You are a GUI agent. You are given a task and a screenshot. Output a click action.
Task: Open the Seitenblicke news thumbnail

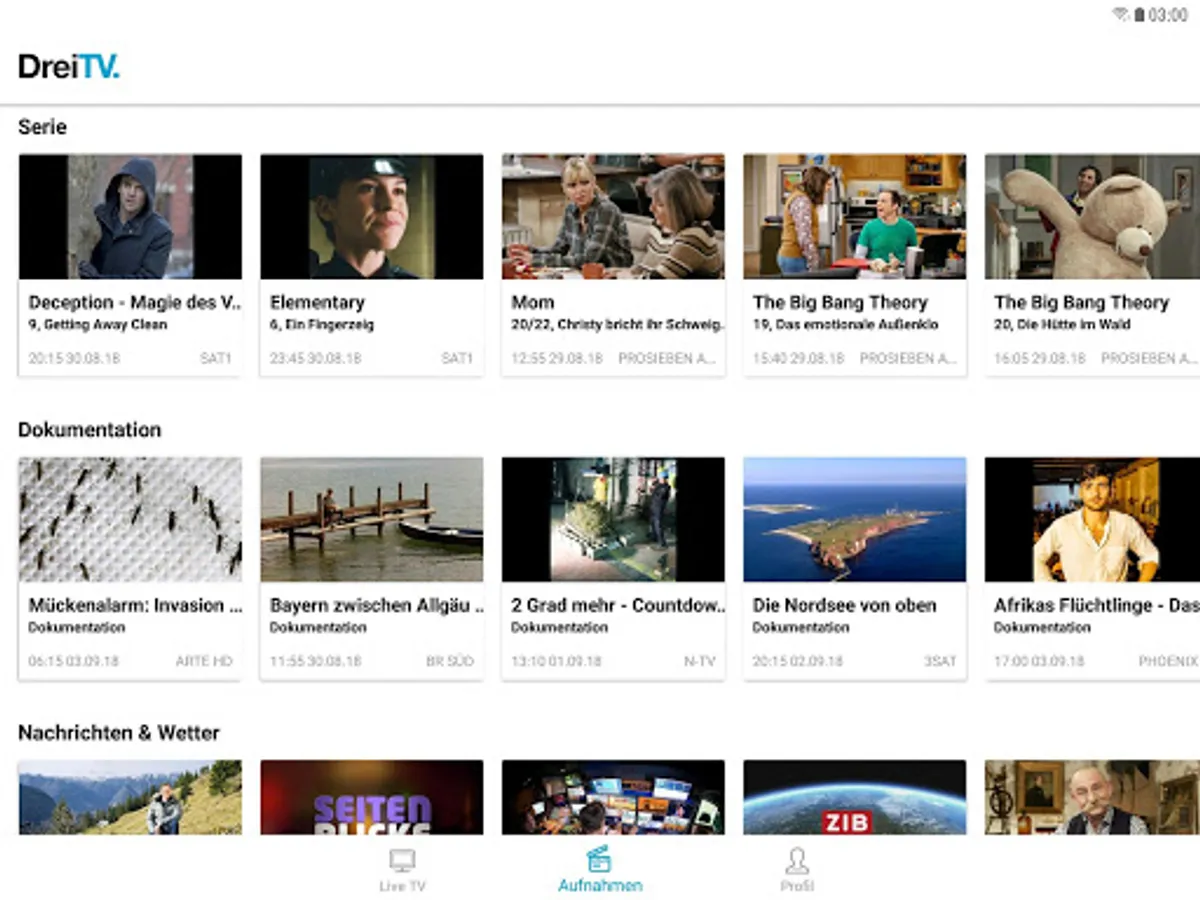[371, 797]
